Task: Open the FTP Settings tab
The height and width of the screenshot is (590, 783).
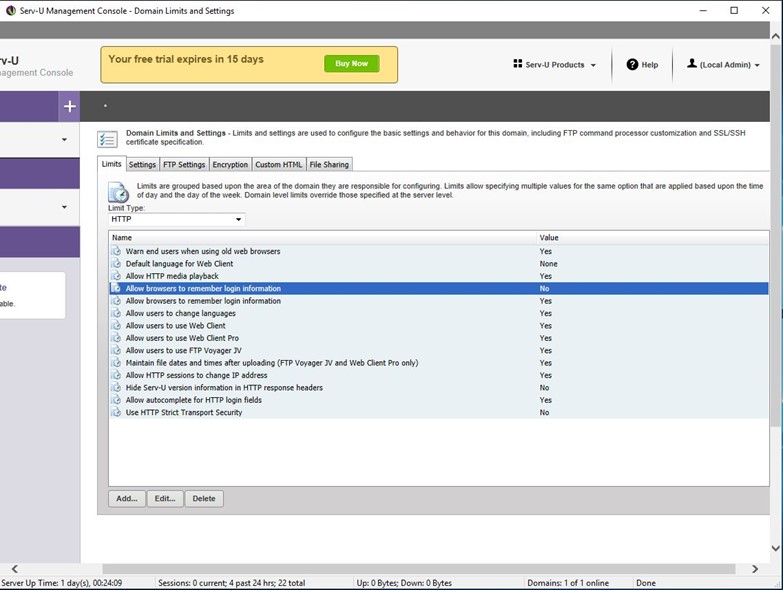Action: [184, 165]
